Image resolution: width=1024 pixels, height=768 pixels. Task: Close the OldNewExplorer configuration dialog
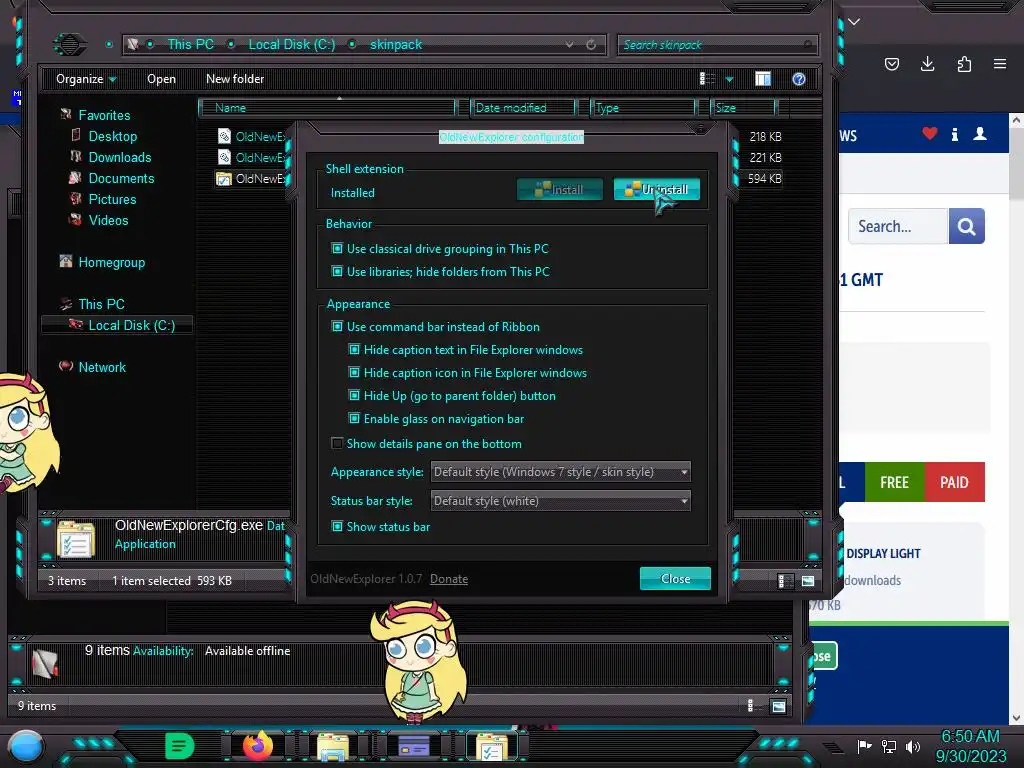point(675,579)
